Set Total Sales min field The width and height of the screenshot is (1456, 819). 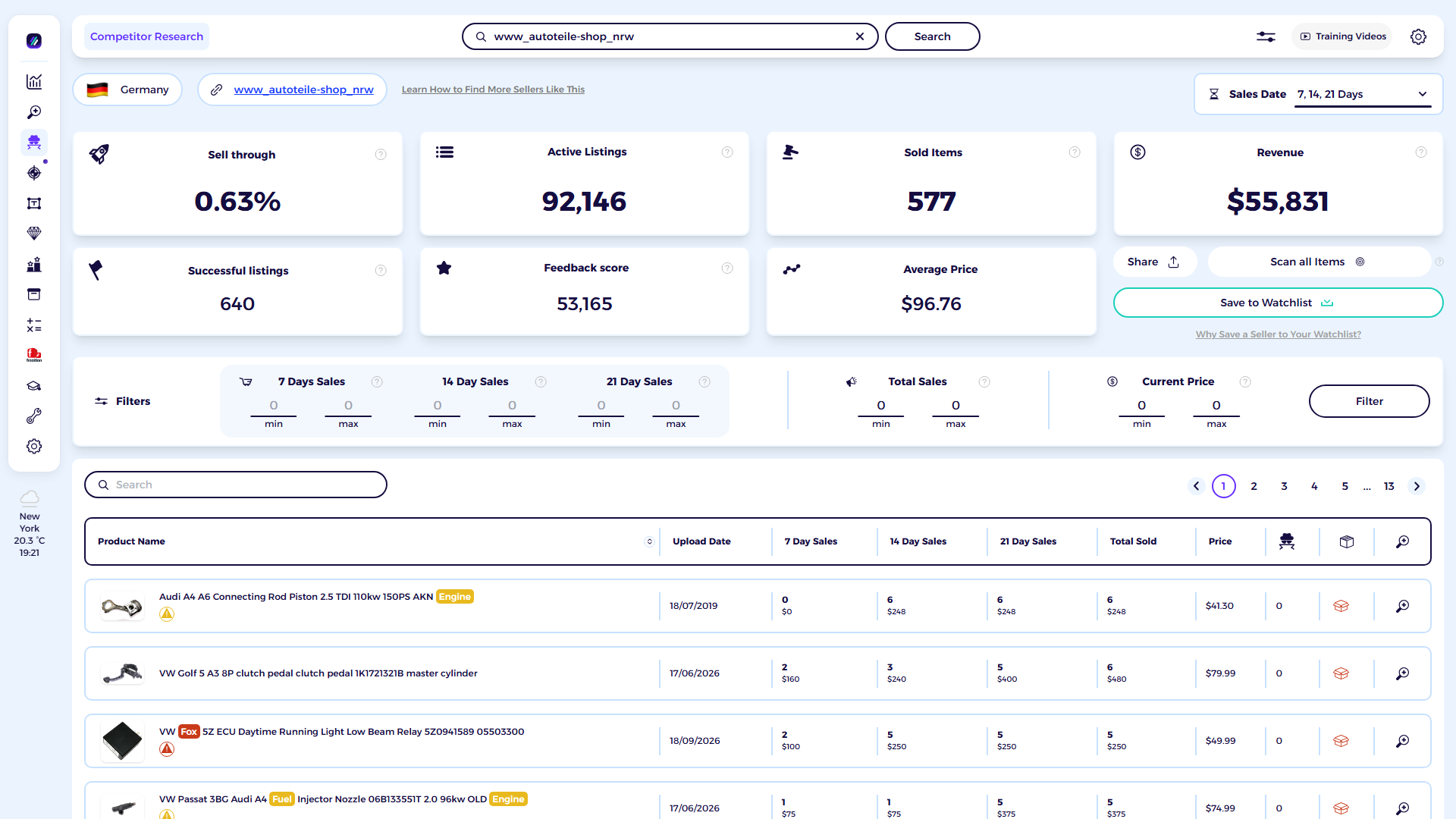(x=881, y=406)
